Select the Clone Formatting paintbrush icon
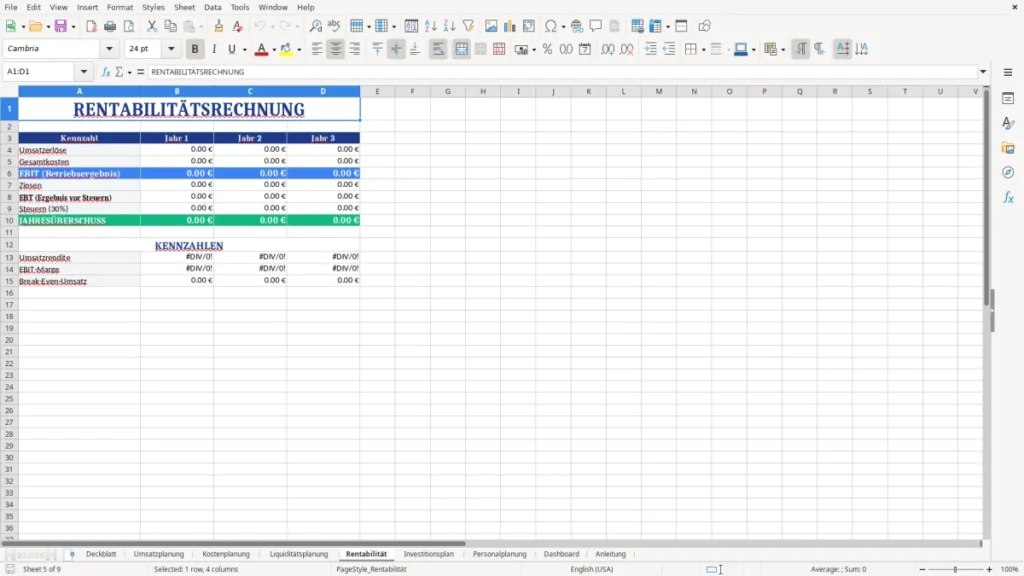 tap(219, 26)
